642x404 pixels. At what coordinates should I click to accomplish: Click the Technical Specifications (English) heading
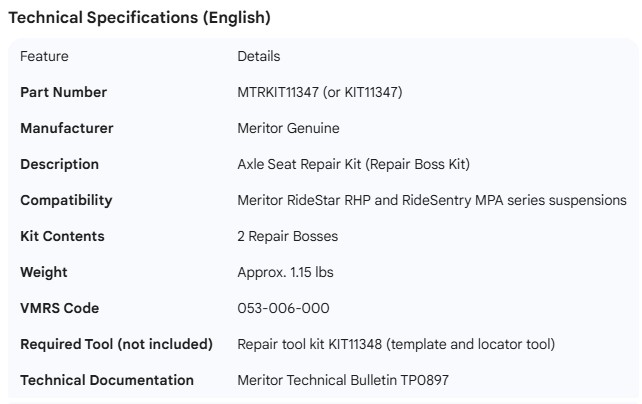coord(139,18)
